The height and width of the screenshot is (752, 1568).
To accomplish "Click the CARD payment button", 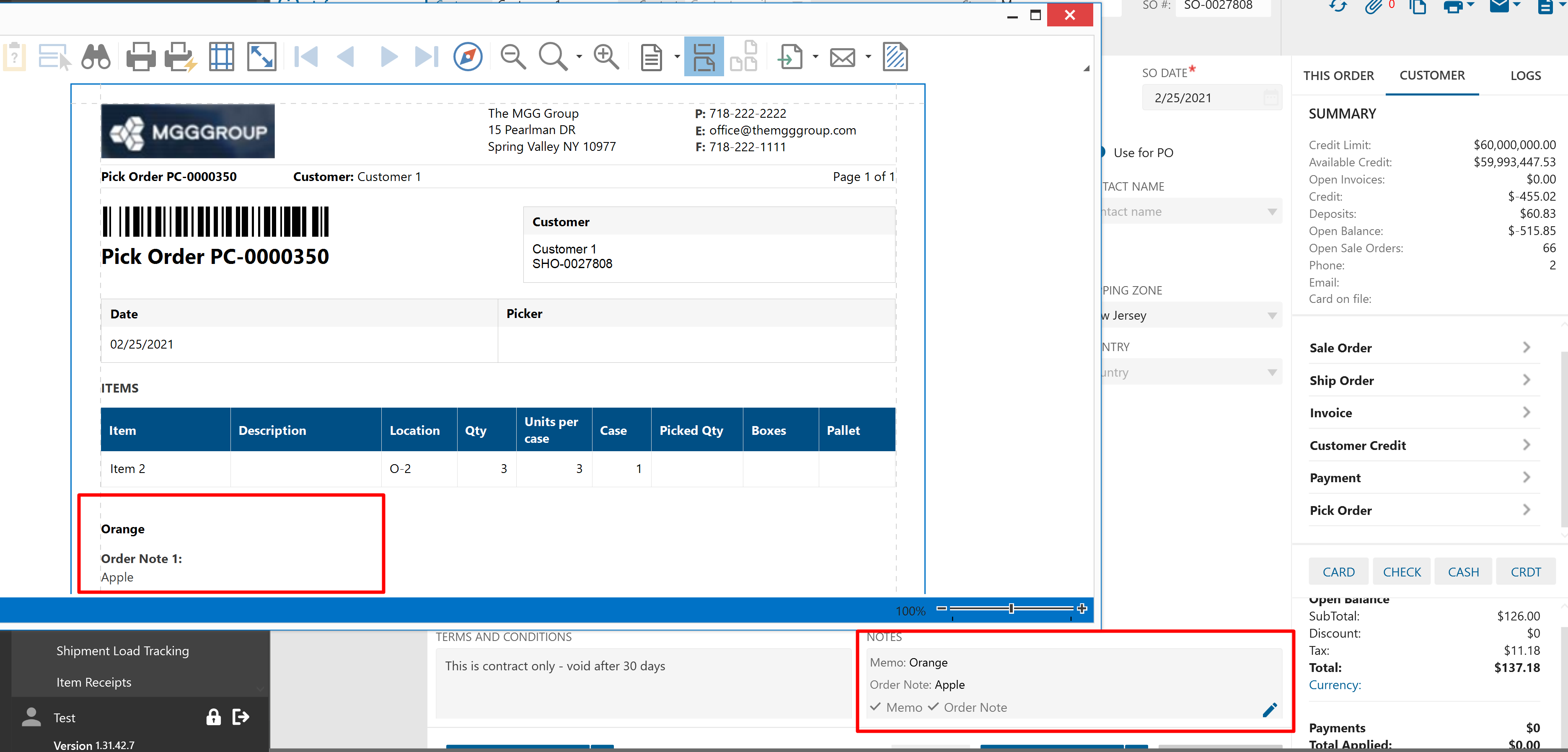I will tap(1338, 572).
